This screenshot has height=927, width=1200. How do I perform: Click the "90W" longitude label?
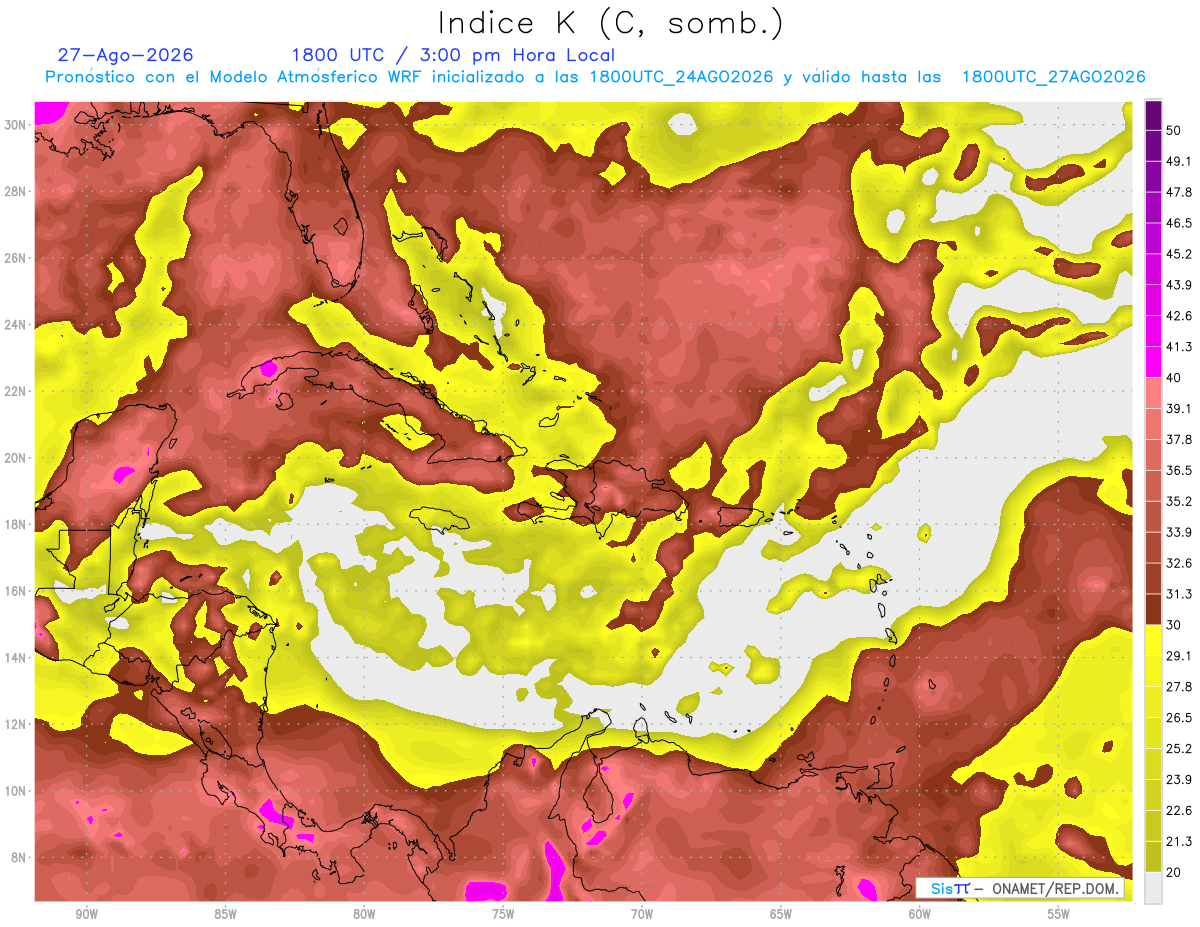86,914
